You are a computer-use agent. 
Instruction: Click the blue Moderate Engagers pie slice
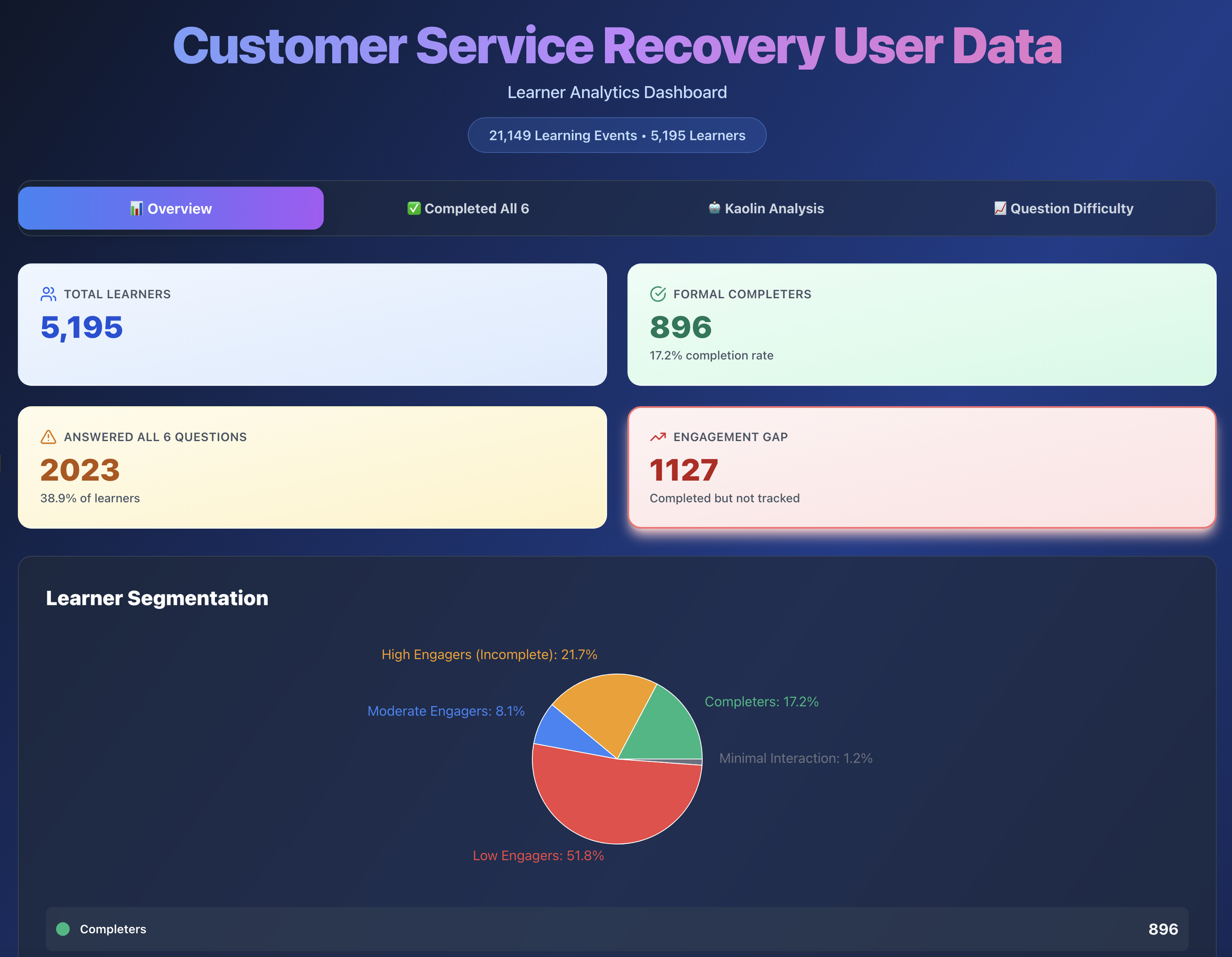(x=558, y=734)
